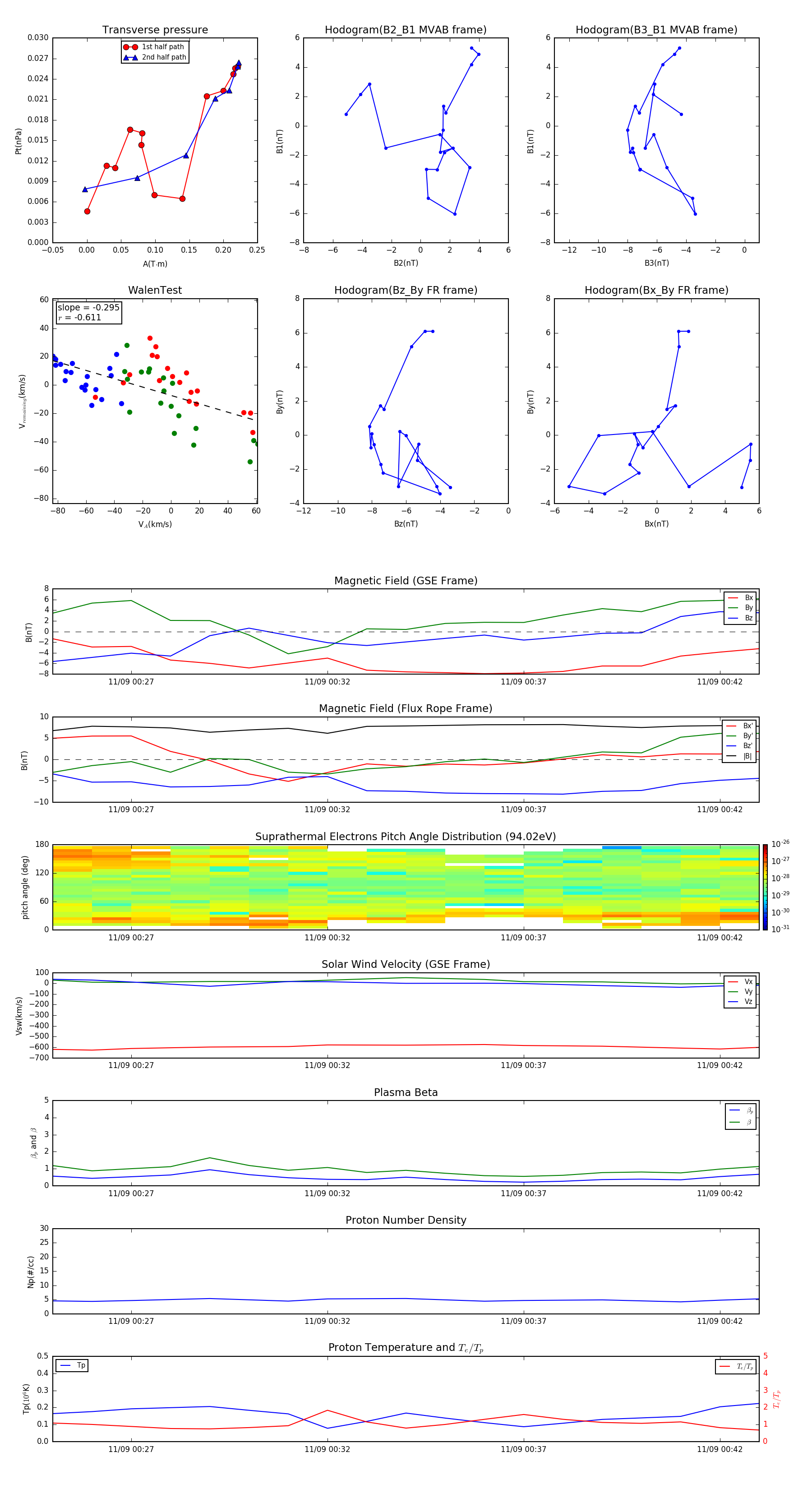The height and width of the screenshot is (1489, 812).
Task: Click 'Vx' legend entry in velocity panel
Action: (x=741, y=982)
